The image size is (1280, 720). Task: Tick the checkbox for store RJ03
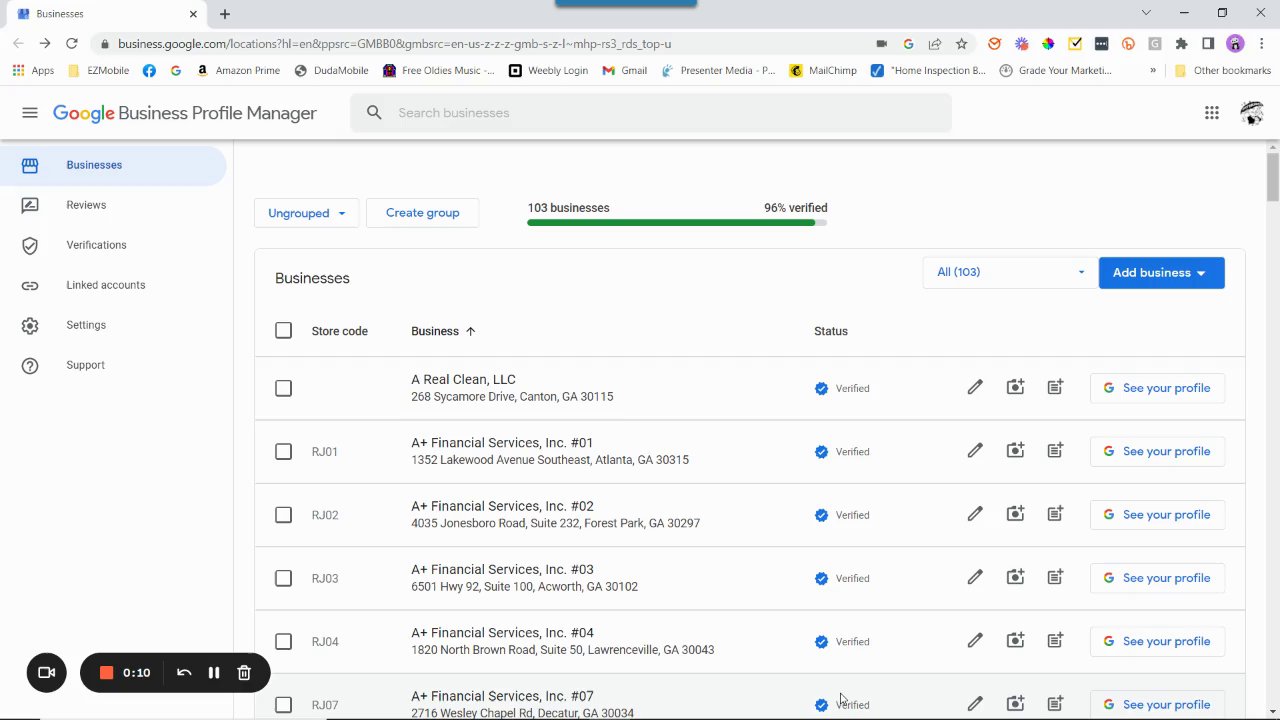284,578
